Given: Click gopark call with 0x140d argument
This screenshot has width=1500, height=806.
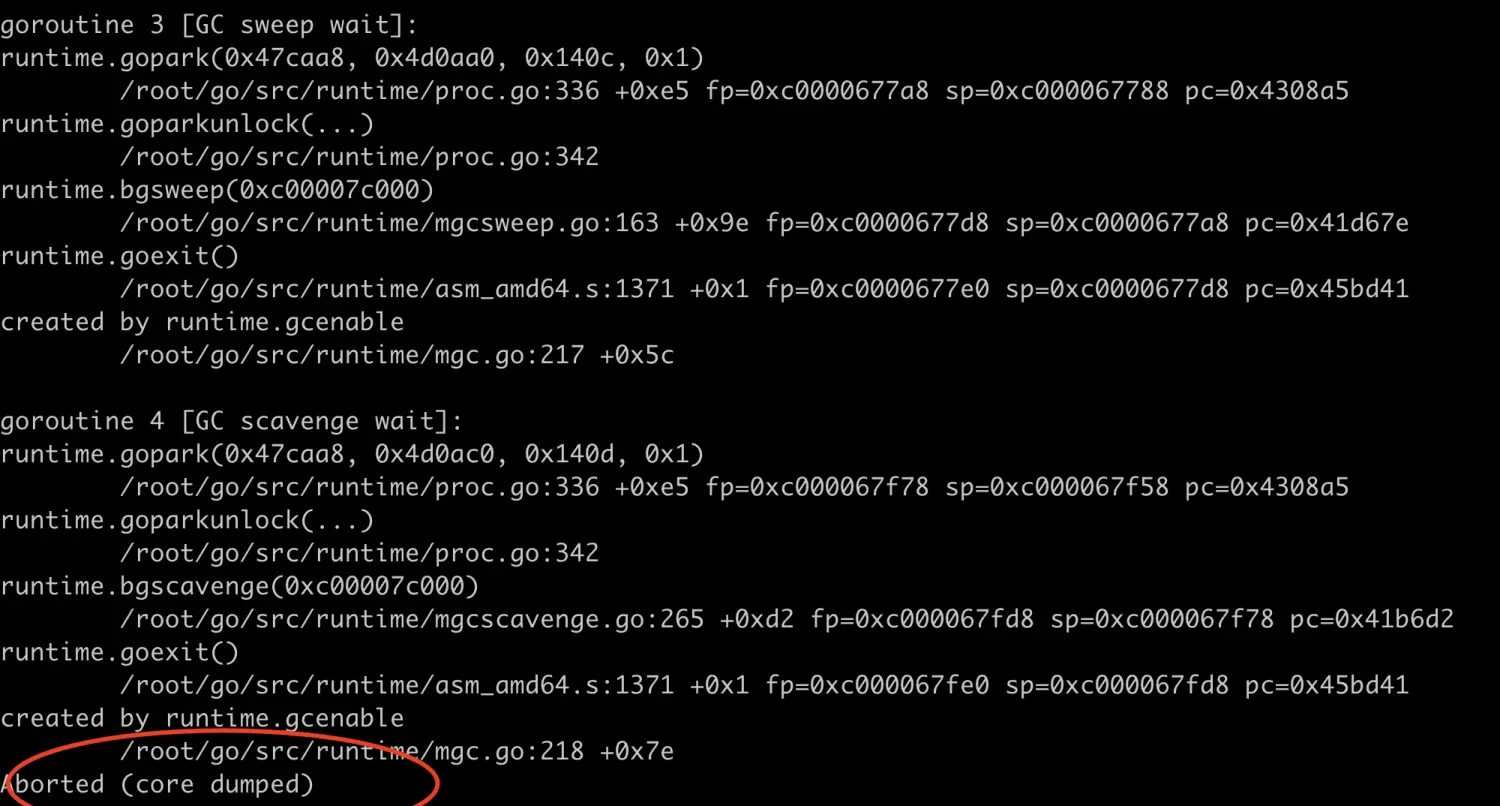Looking at the screenshot, I should pos(352,454).
